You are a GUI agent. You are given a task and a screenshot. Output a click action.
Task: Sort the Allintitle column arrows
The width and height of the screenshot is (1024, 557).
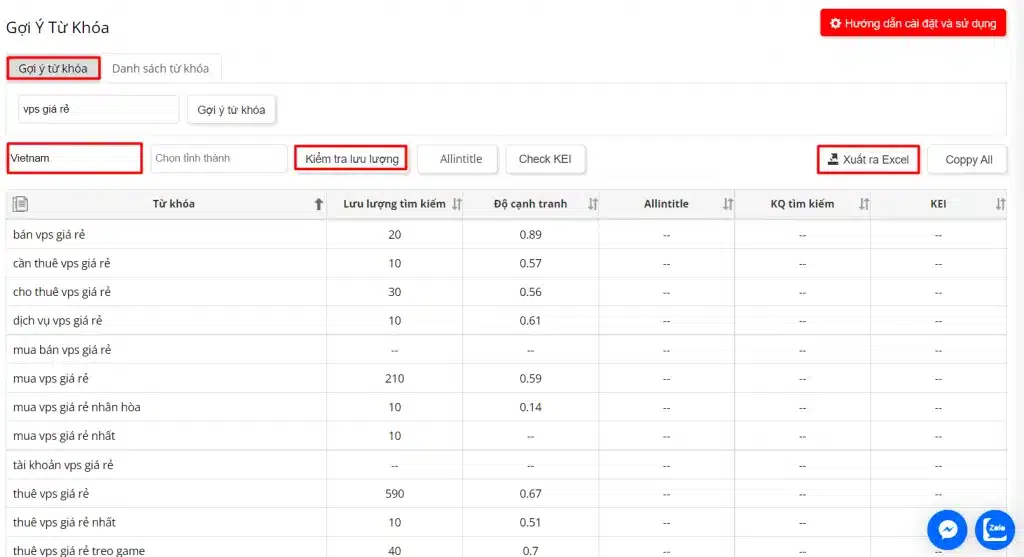(728, 204)
